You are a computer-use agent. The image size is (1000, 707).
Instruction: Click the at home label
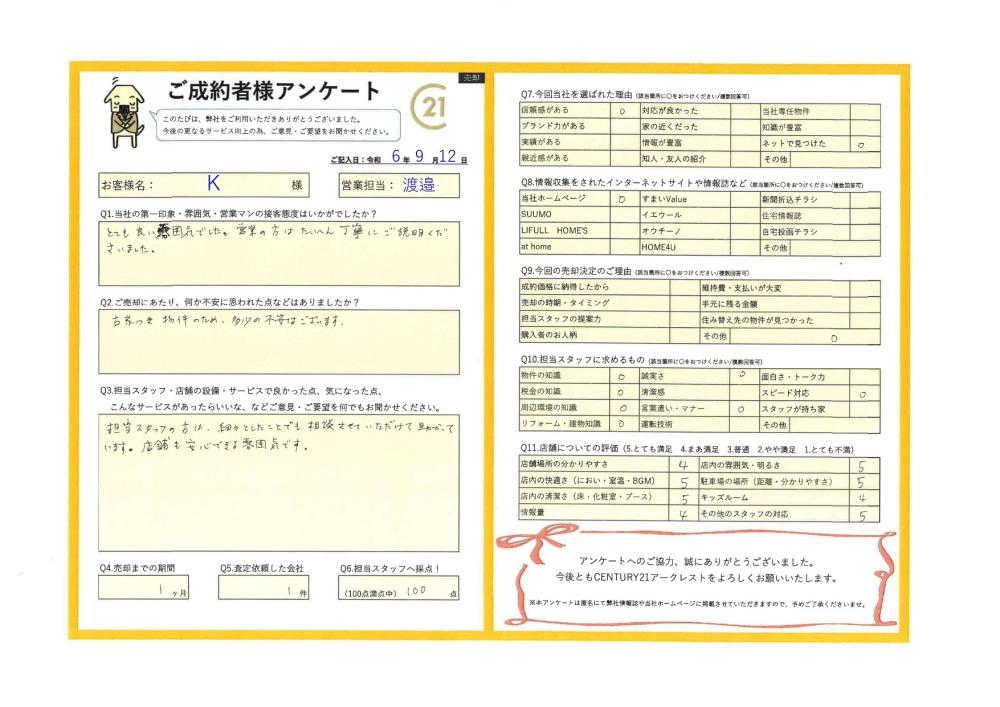tap(536, 247)
